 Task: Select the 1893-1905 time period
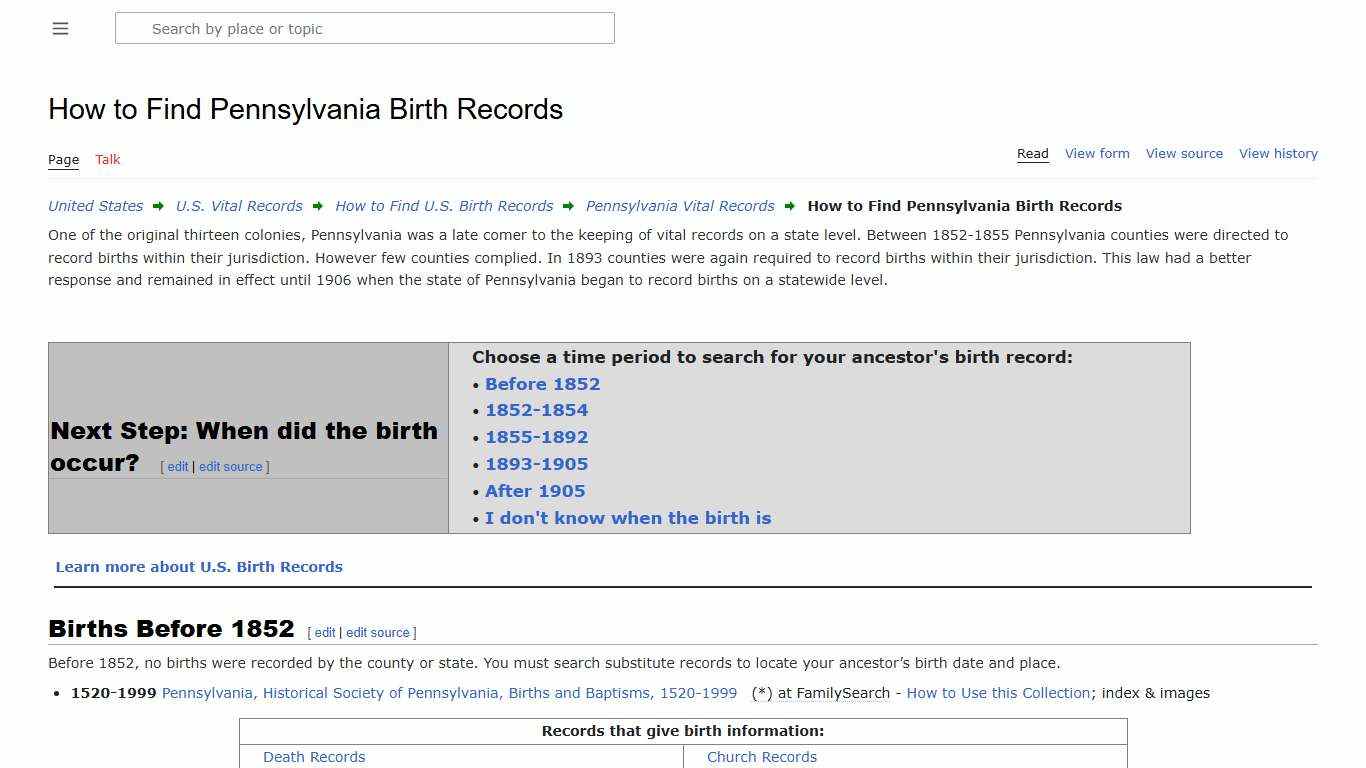pos(536,464)
